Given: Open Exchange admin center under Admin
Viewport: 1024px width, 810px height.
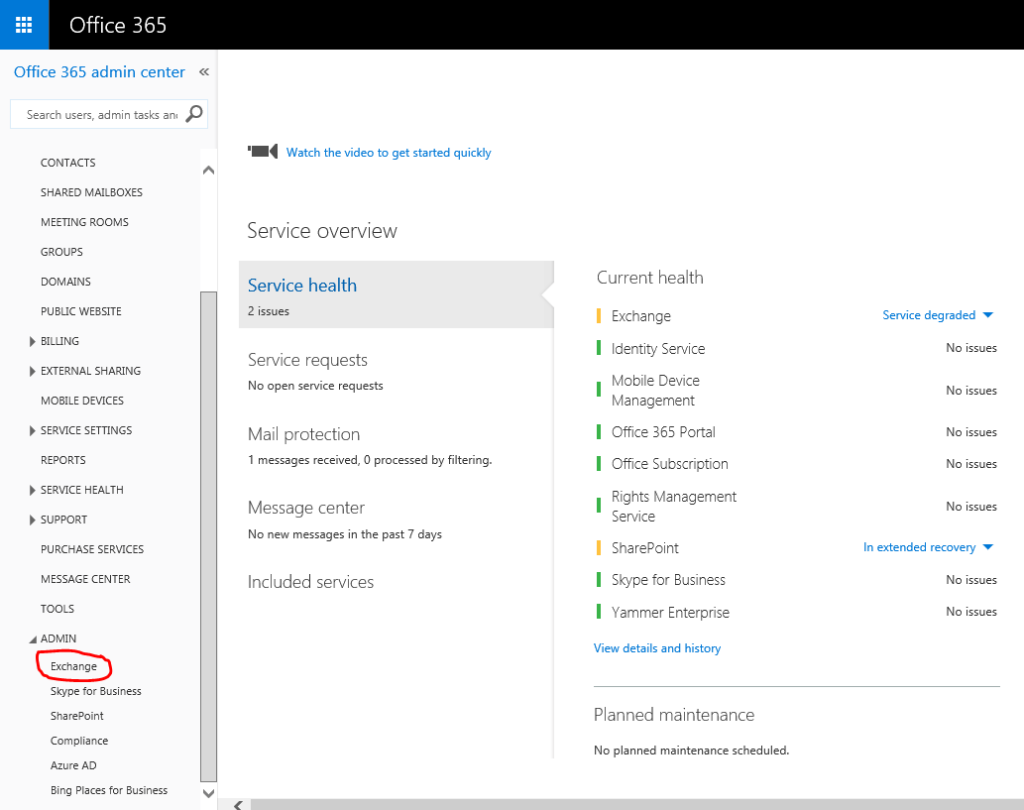Looking at the screenshot, I should click(74, 666).
